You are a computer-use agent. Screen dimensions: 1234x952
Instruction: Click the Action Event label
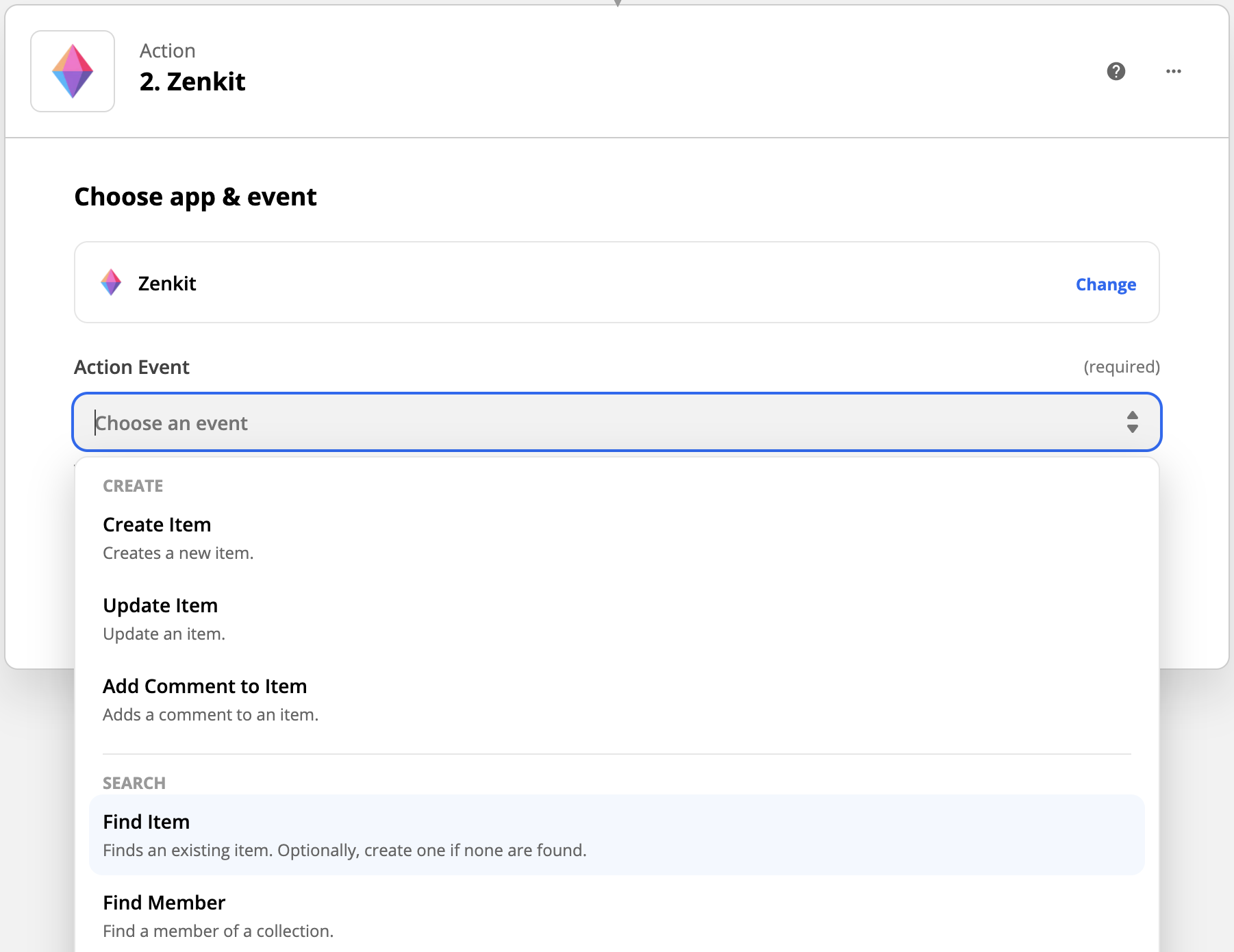click(131, 367)
